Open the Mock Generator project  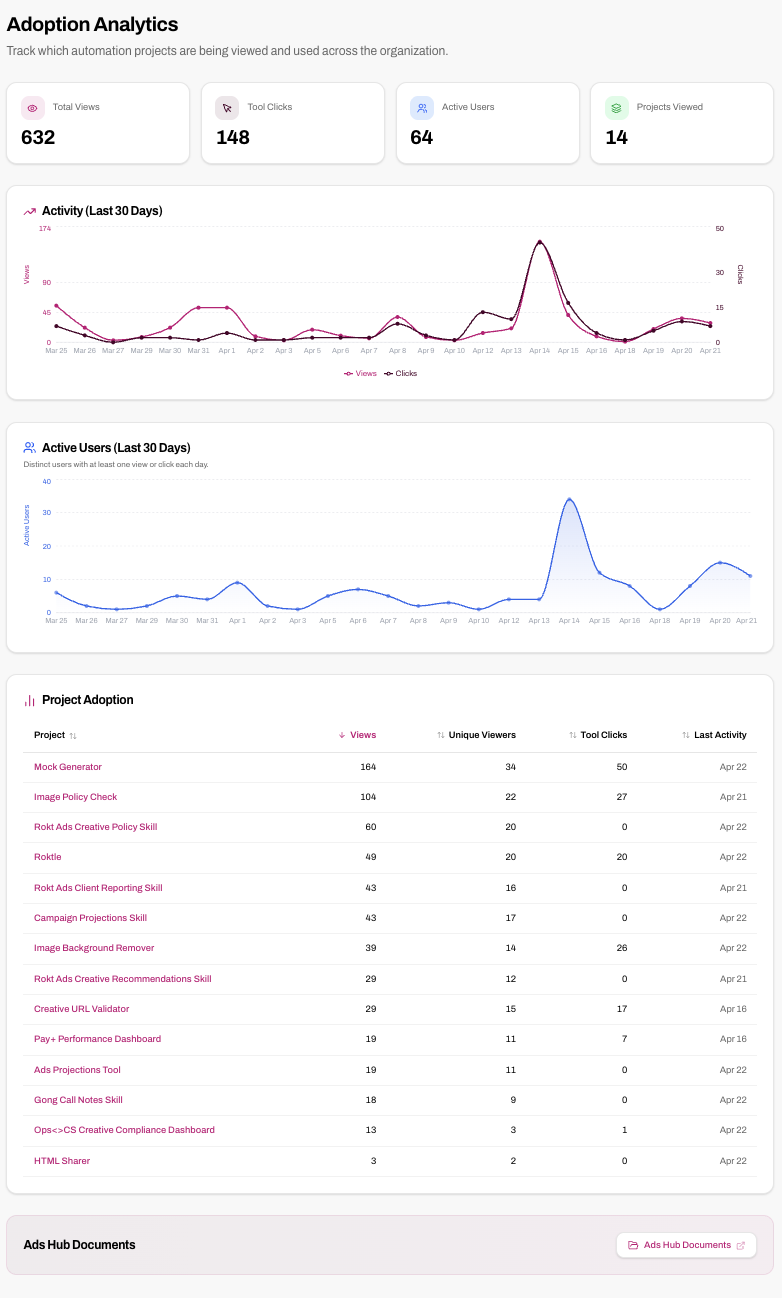[x=68, y=767]
